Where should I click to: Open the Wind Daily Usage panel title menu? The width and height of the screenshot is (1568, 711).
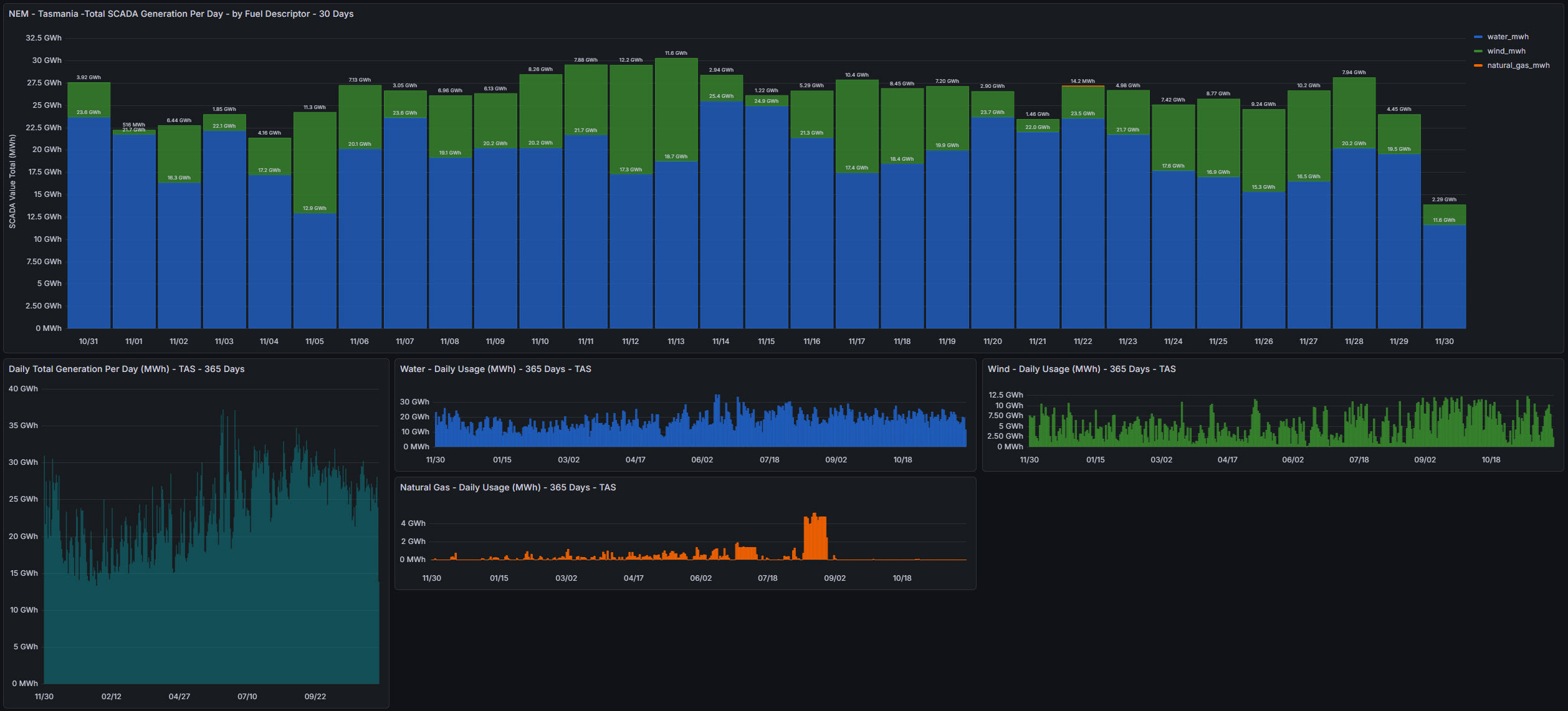[x=1081, y=369]
